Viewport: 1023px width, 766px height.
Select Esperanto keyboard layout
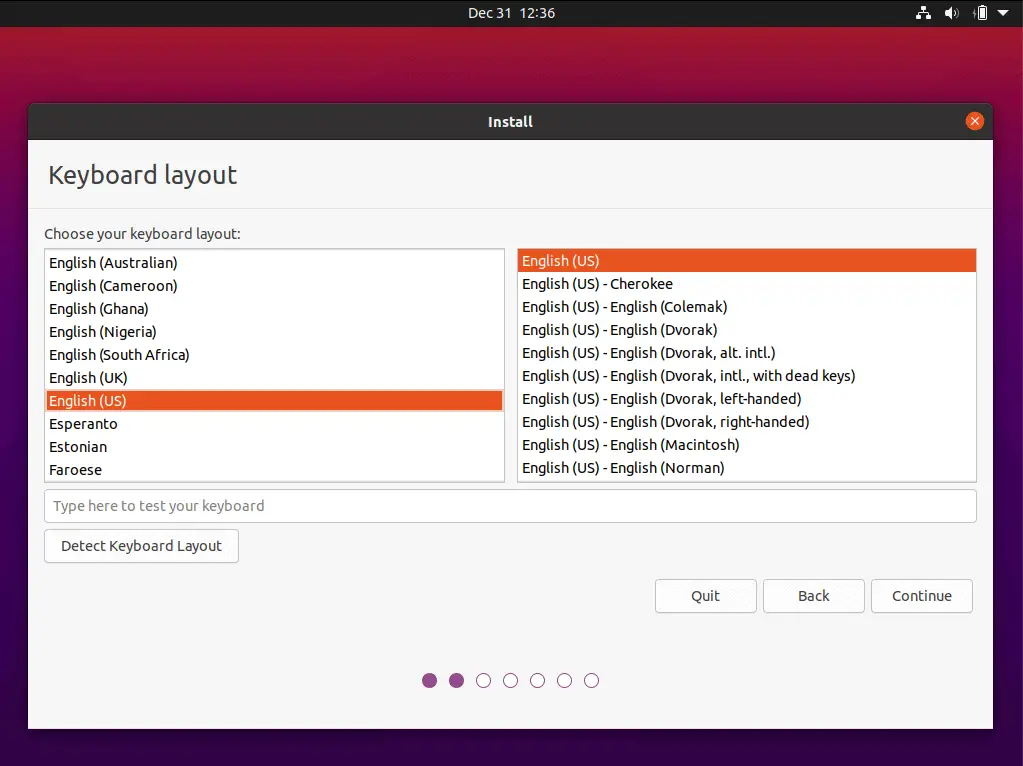point(275,424)
